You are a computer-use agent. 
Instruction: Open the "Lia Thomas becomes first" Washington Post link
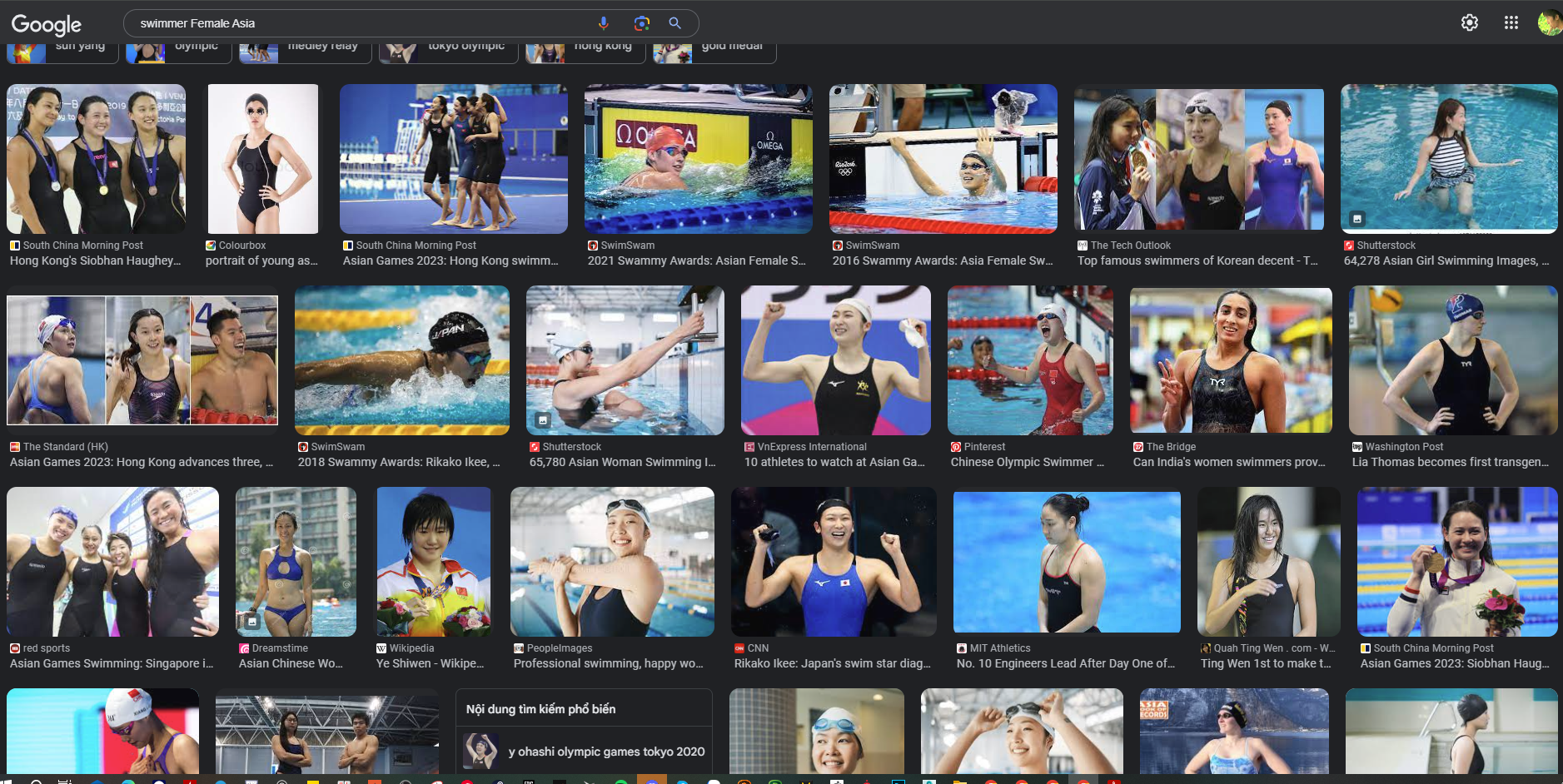[x=1450, y=462]
